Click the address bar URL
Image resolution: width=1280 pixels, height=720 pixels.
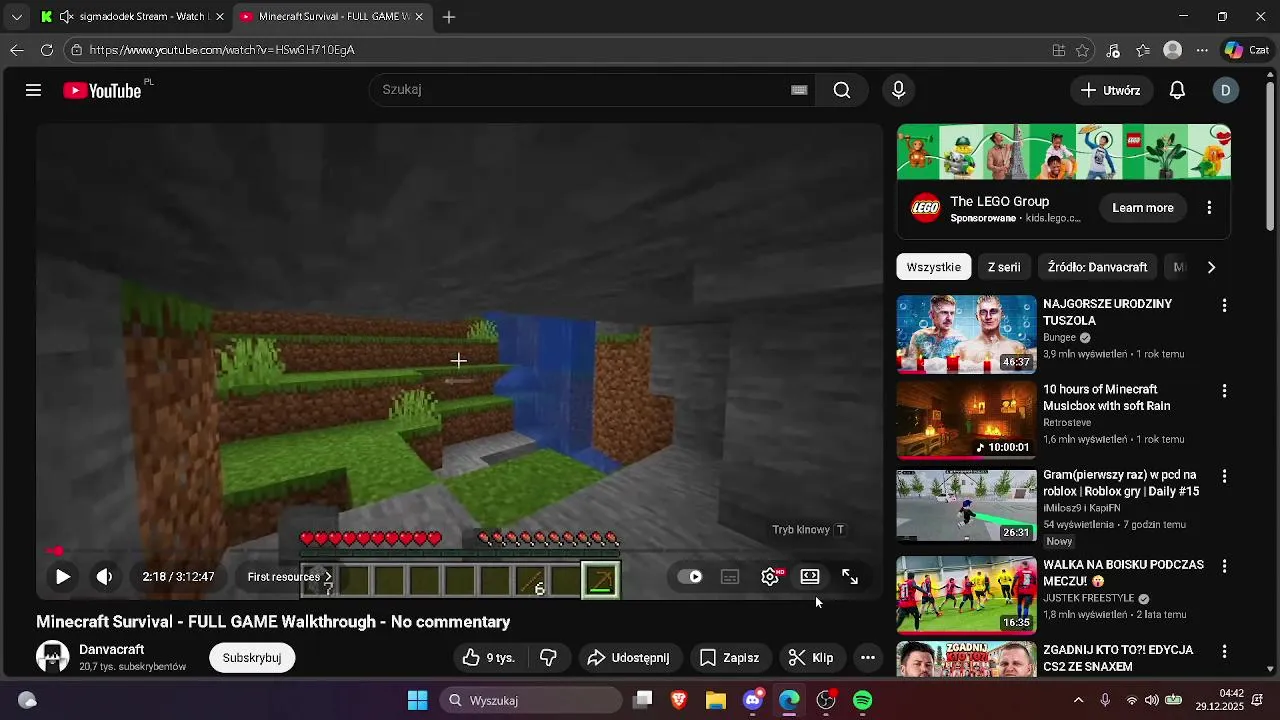pos(222,50)
